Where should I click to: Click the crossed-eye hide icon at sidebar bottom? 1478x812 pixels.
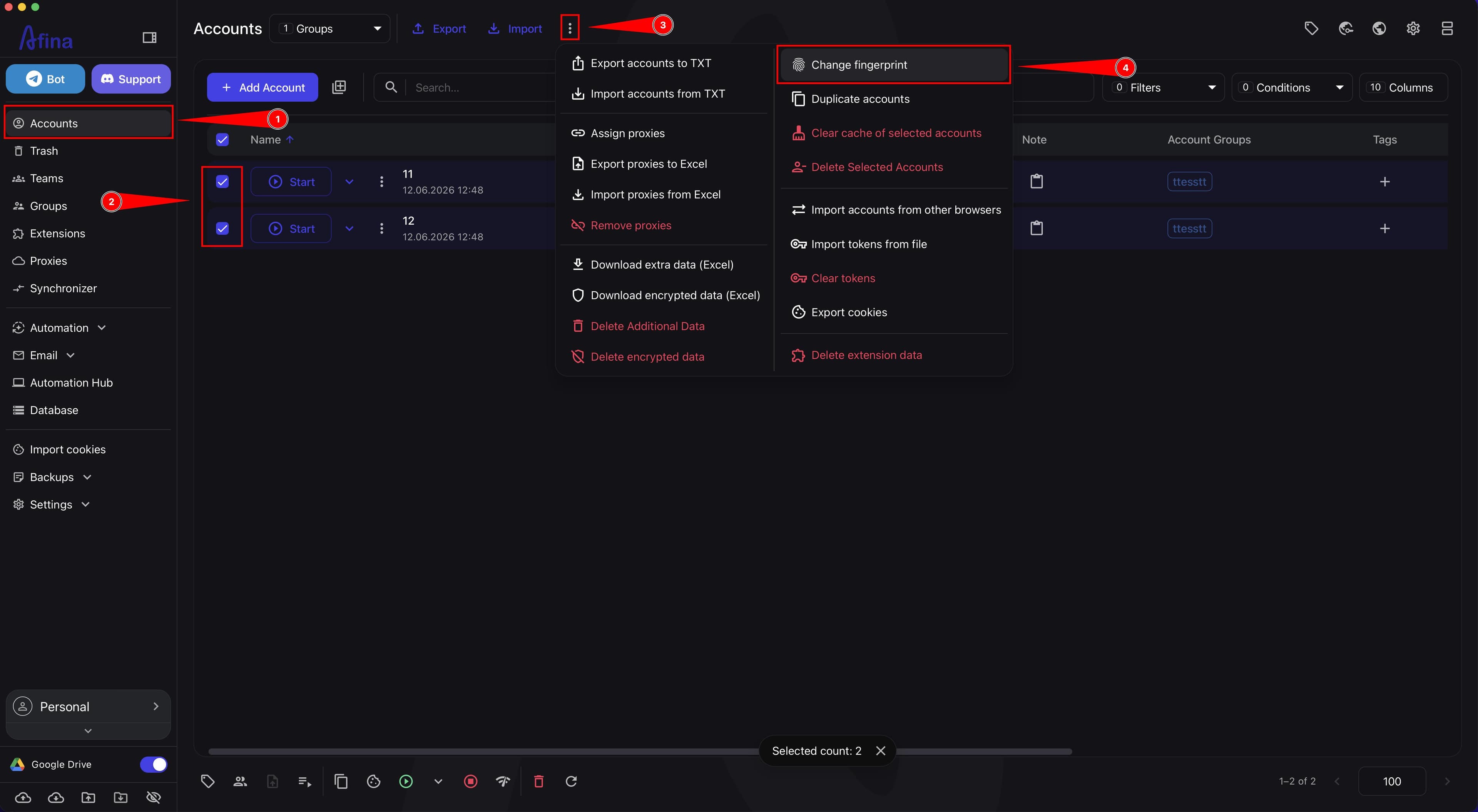coord(153,797)
